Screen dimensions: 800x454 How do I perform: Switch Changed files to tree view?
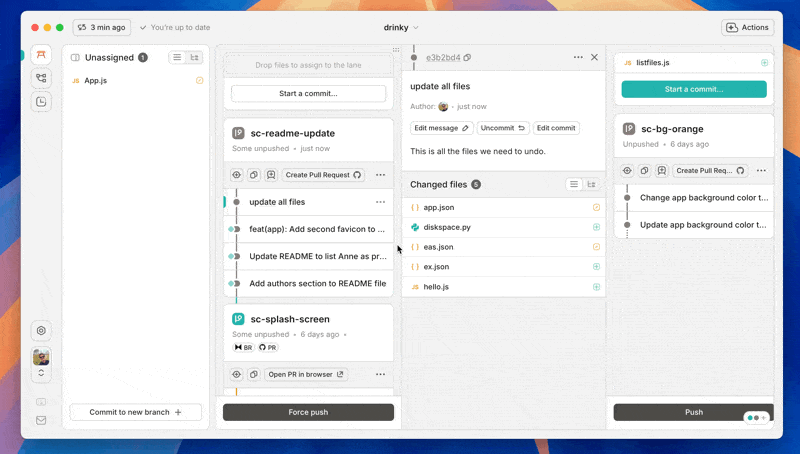coord(591,184)
